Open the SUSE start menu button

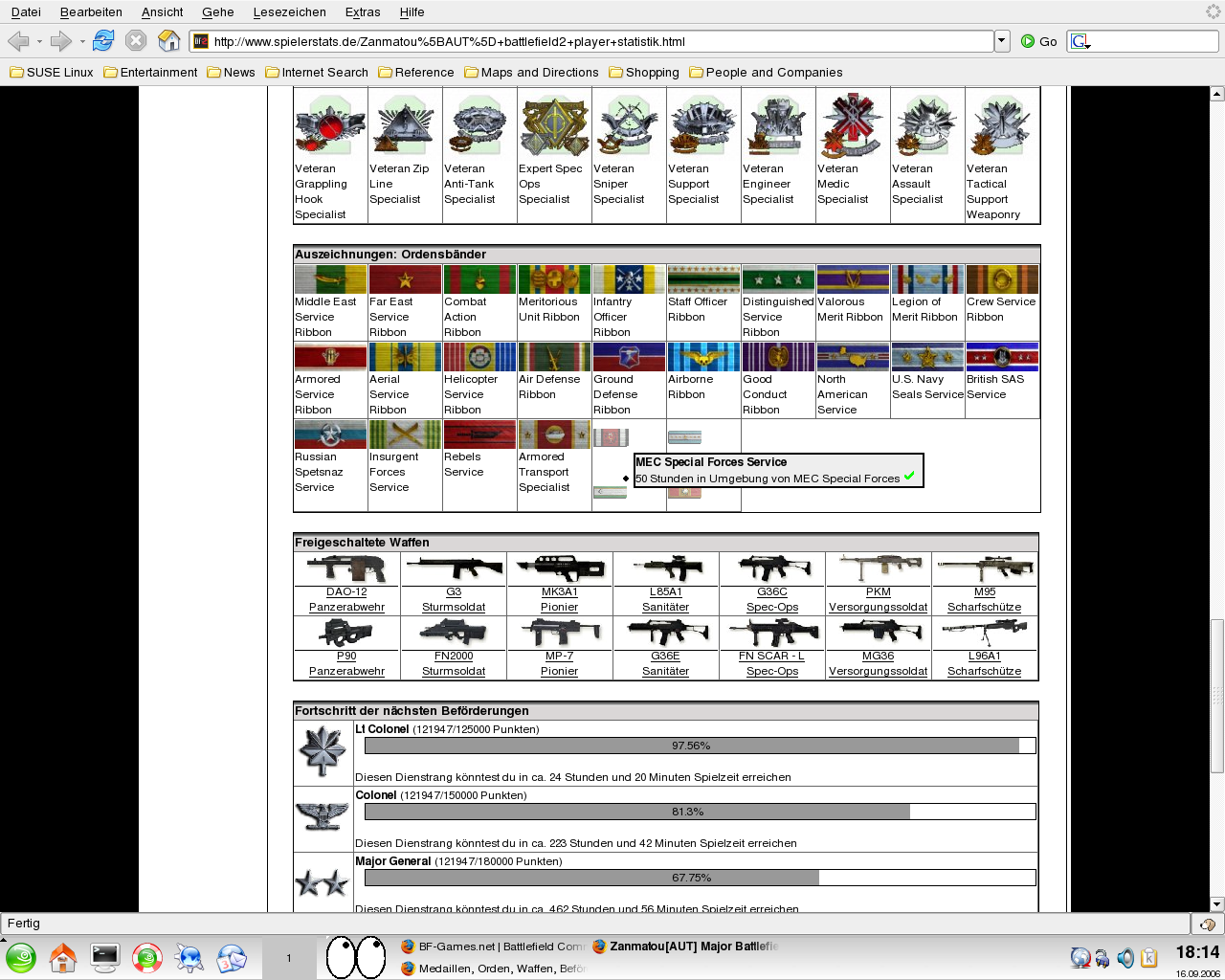20,958
